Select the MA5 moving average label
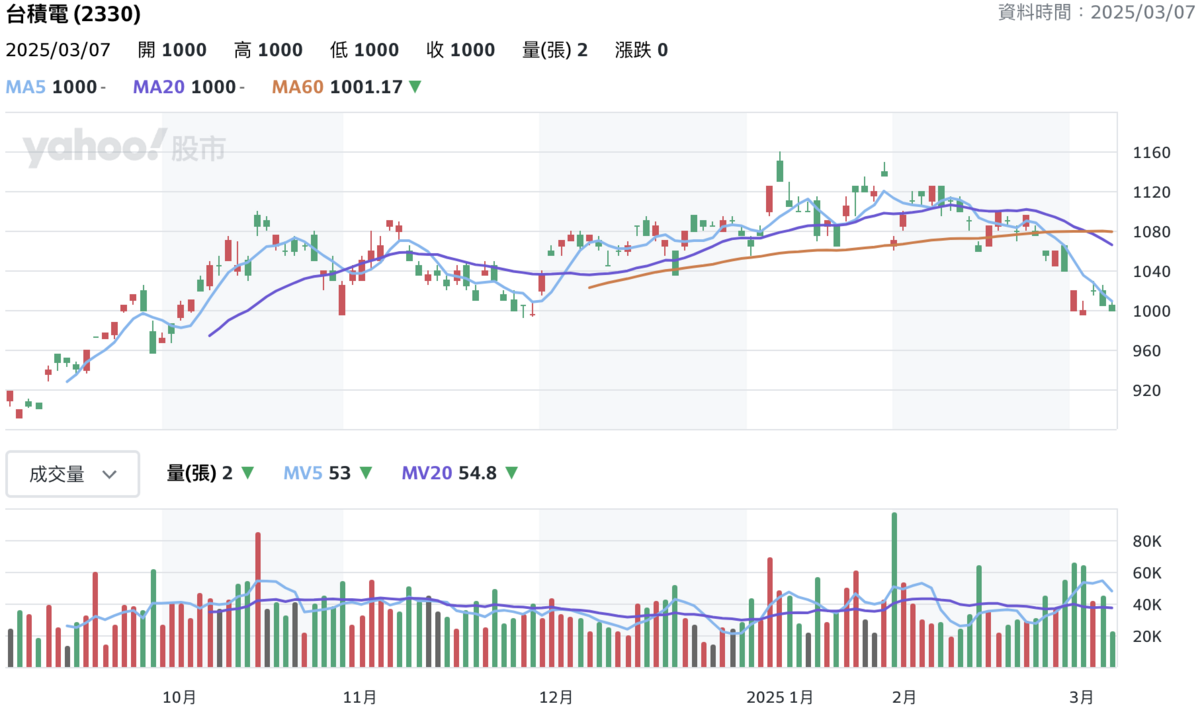 (x=26, y=87)
